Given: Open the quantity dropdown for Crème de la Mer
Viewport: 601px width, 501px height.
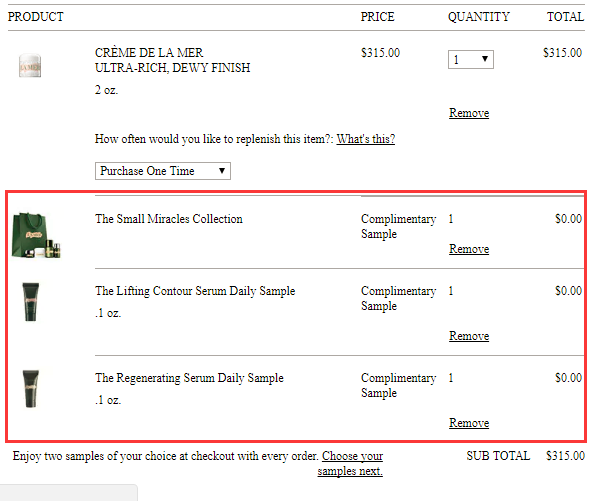Looking at the screenshot, I should 471,59.
